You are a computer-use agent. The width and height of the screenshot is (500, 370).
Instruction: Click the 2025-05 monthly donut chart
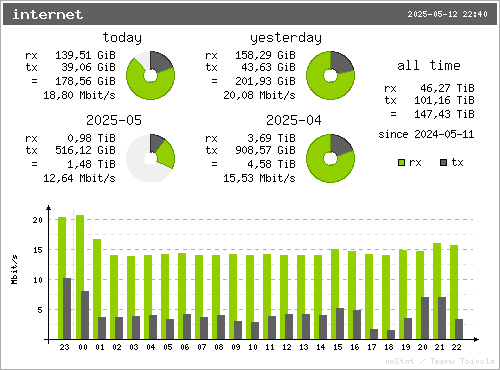click(150, 158)
